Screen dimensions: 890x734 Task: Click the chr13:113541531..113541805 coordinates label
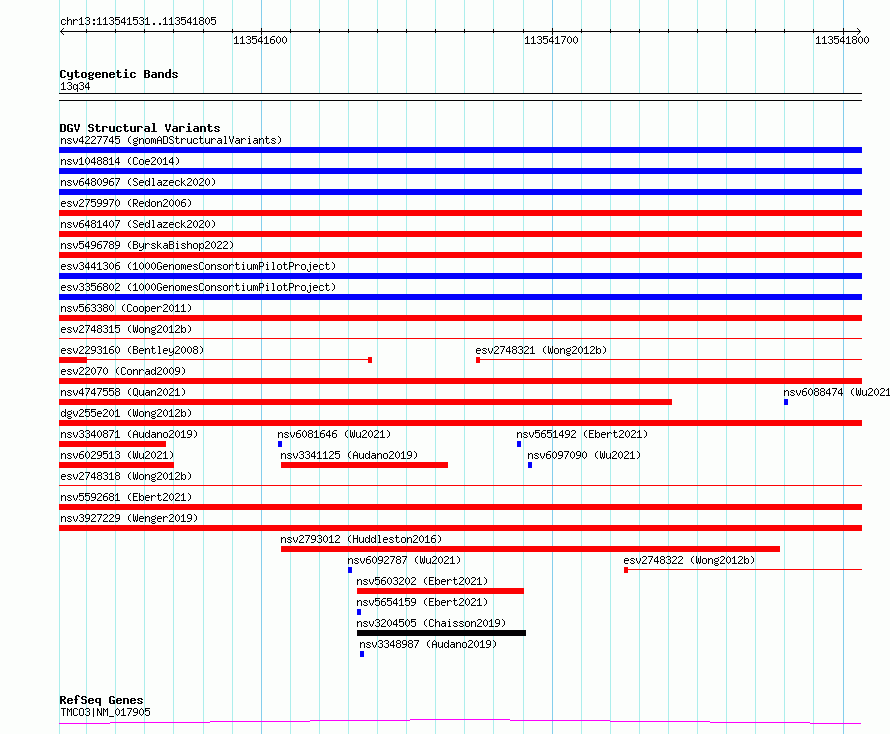[x=138, y=22]
